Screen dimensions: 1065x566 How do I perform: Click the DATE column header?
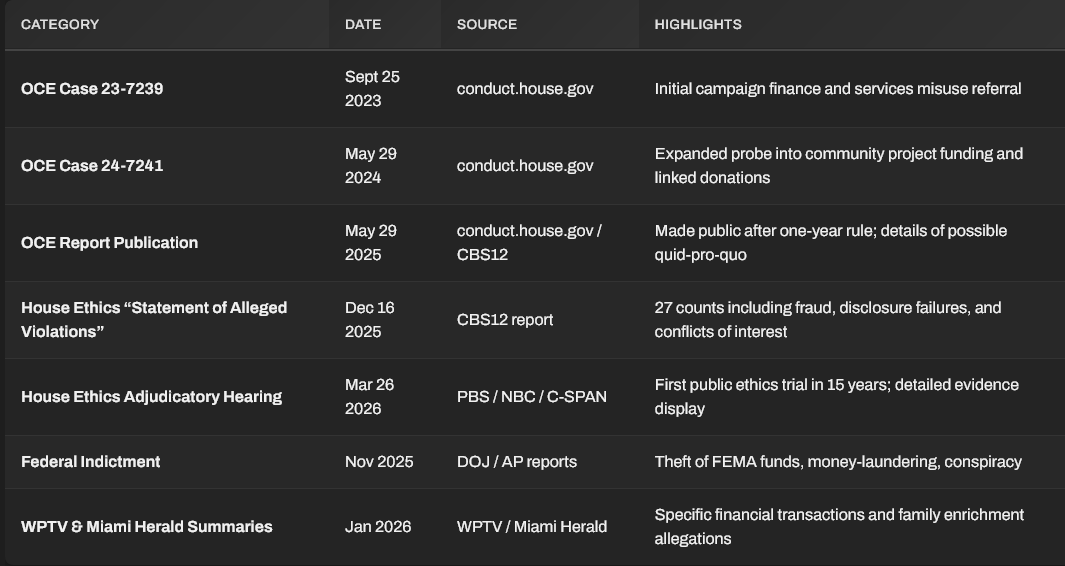click(x=363, y=24)
